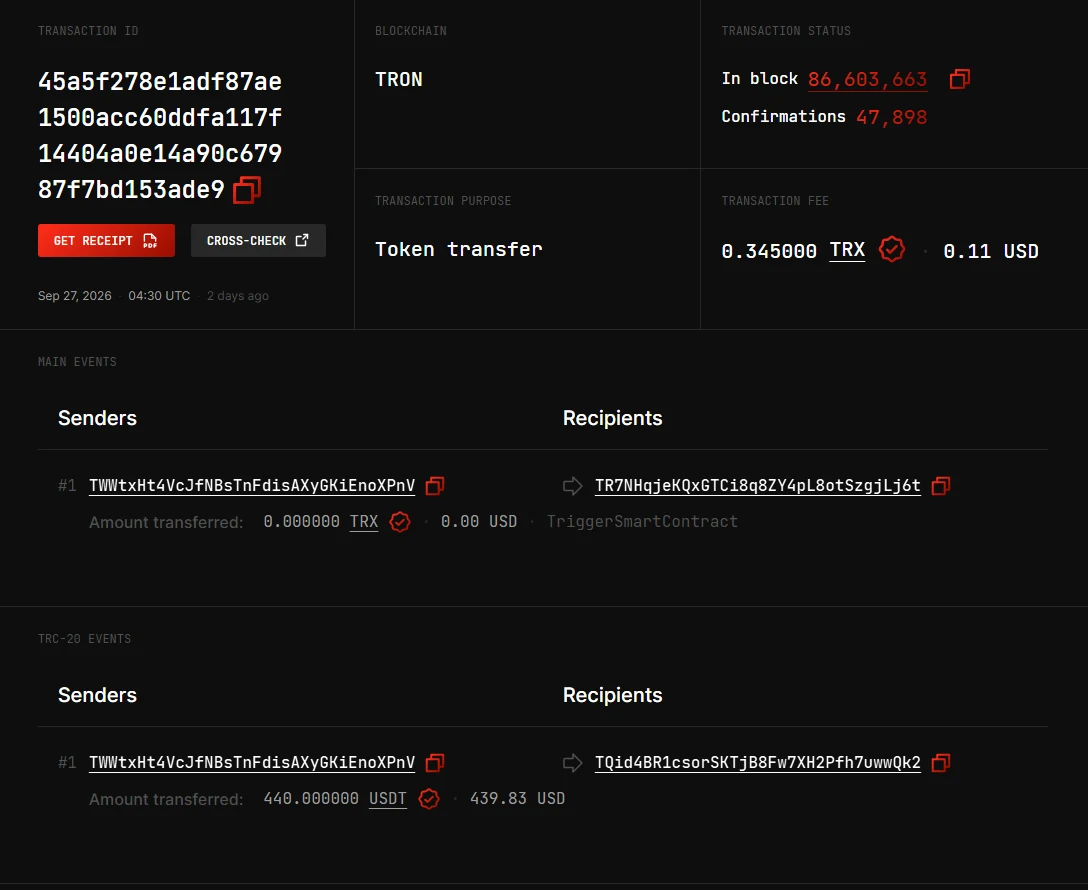Select the Sep 27, 2026 date
The image size is (1088, 890).
click(75, 296)
